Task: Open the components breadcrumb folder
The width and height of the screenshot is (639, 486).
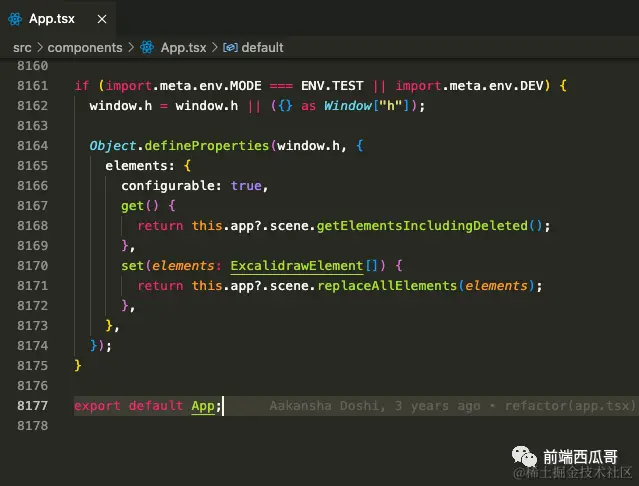Action: pos(85,48)
